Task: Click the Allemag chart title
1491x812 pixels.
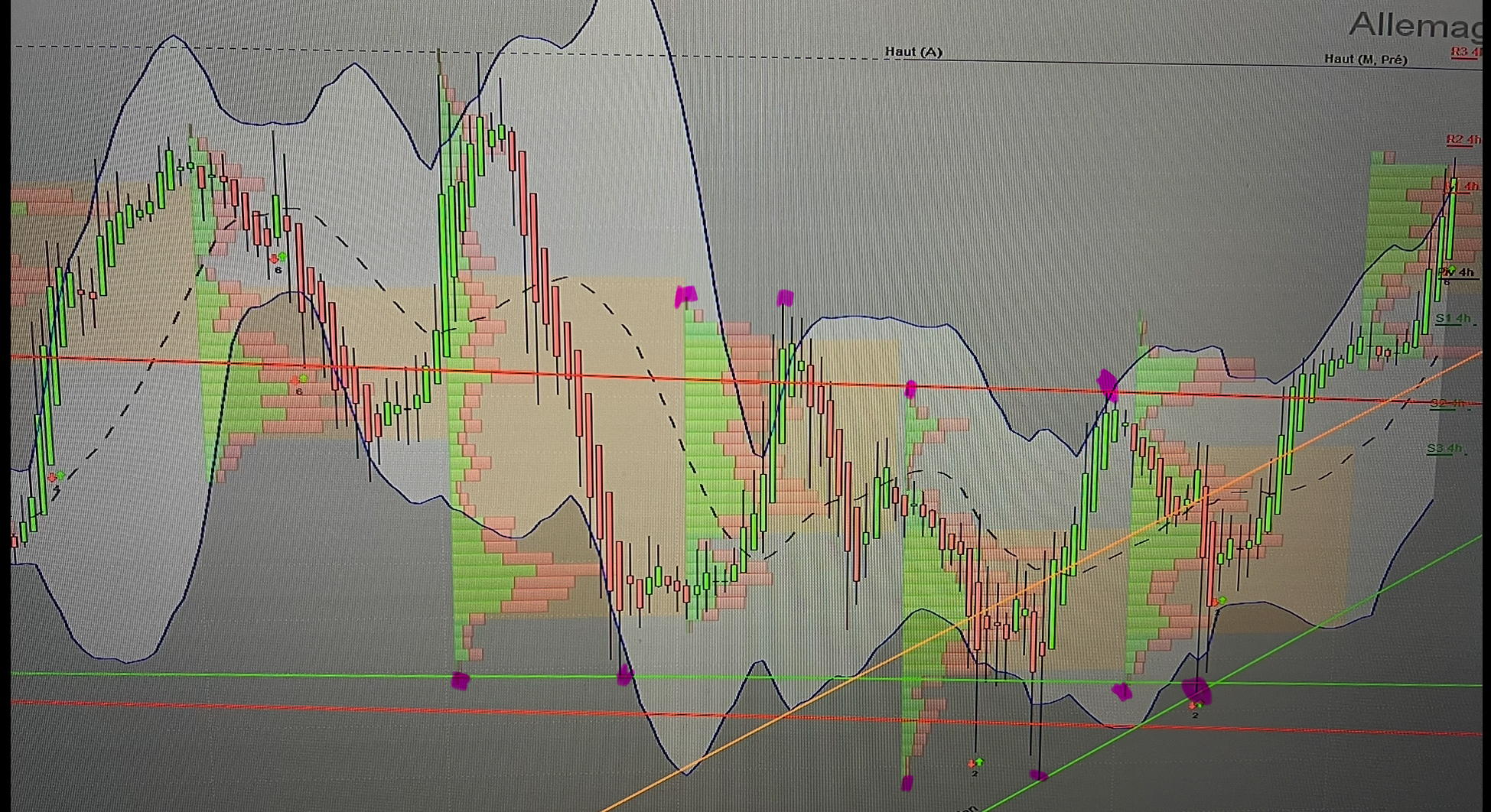Action: pyautogui.click(x=1415, y=25)
